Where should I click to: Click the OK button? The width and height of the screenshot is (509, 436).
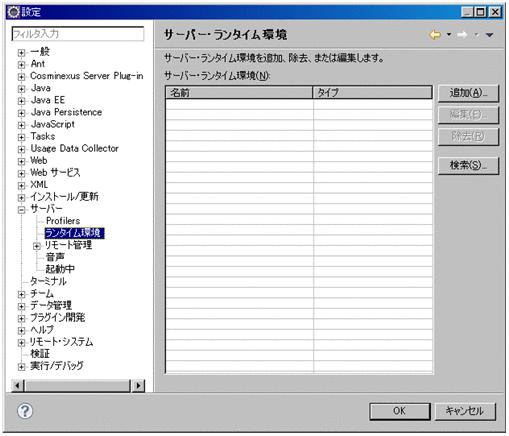pos(400,411)
